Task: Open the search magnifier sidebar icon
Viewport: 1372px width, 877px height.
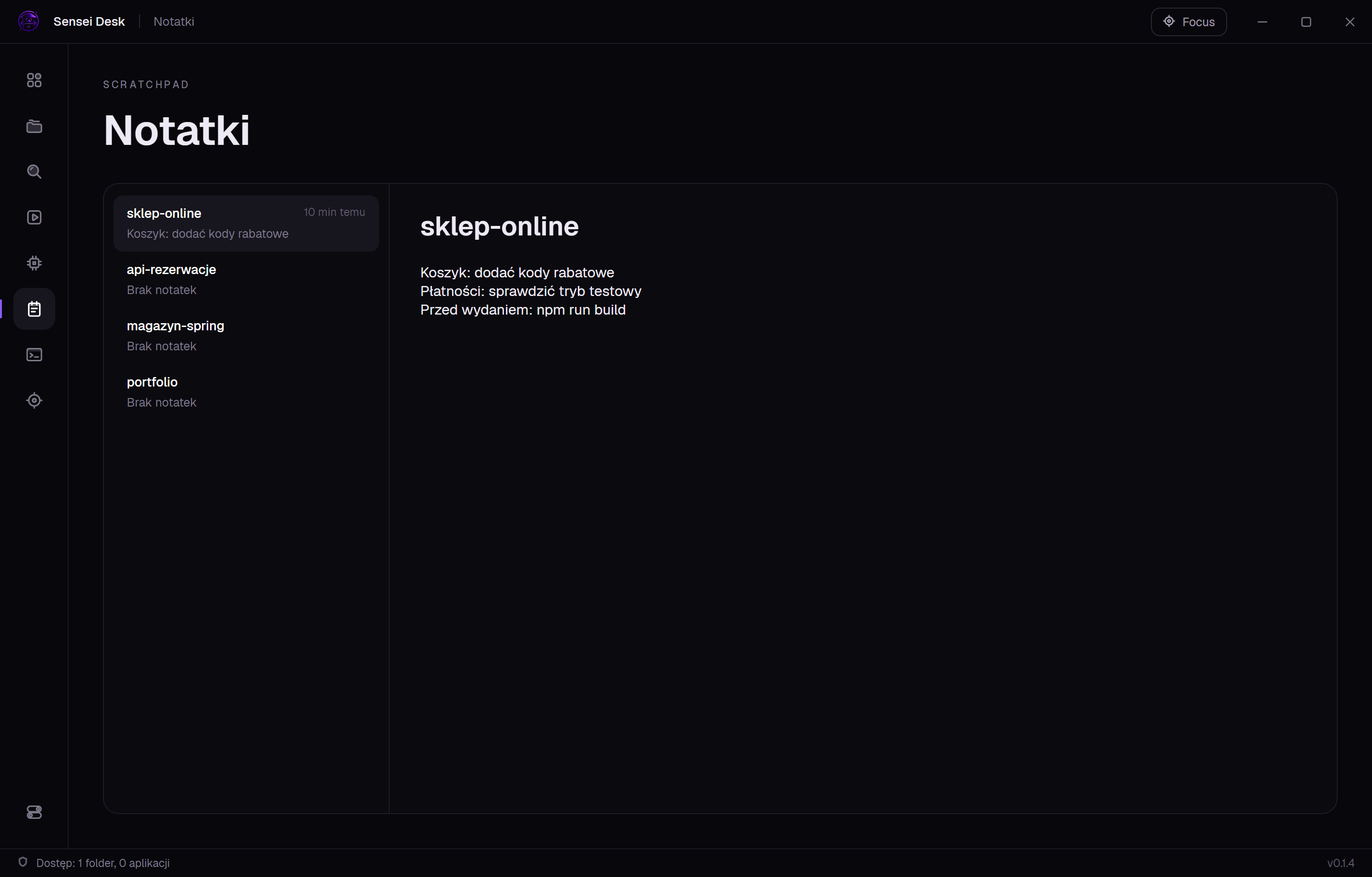Action: (34, 172)
